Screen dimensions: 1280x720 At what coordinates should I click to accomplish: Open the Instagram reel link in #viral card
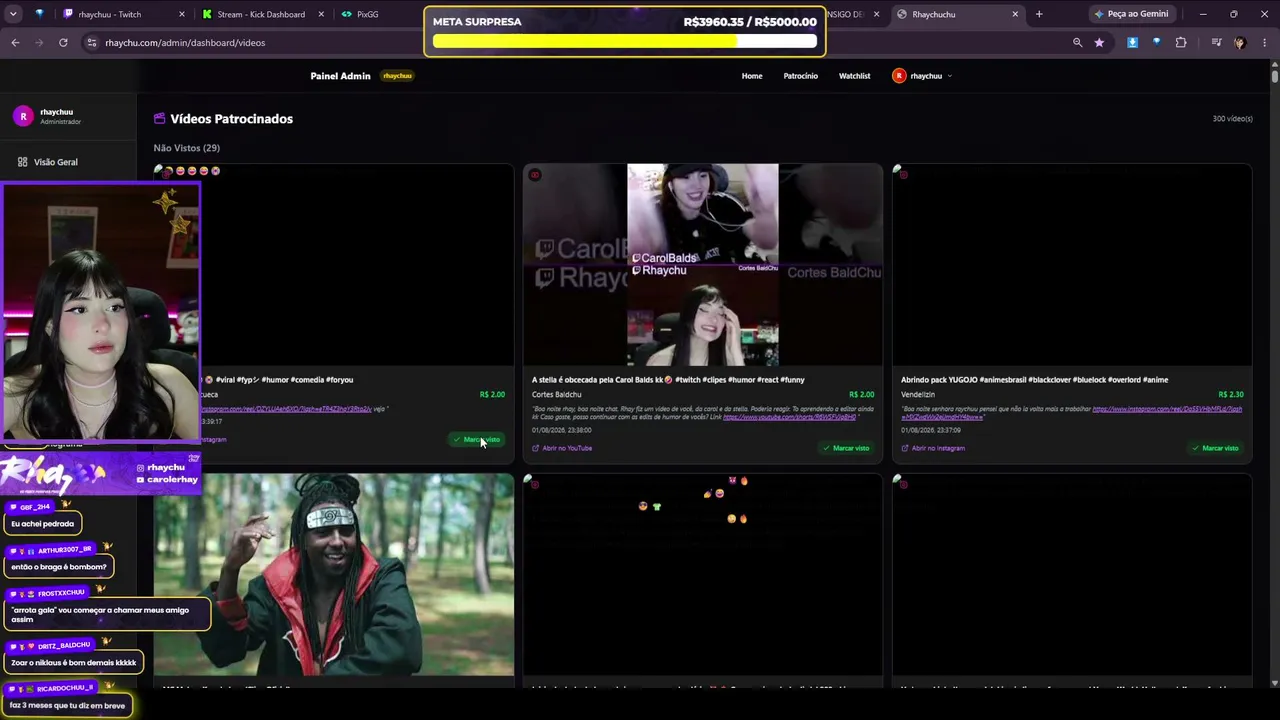pos(287,409)
